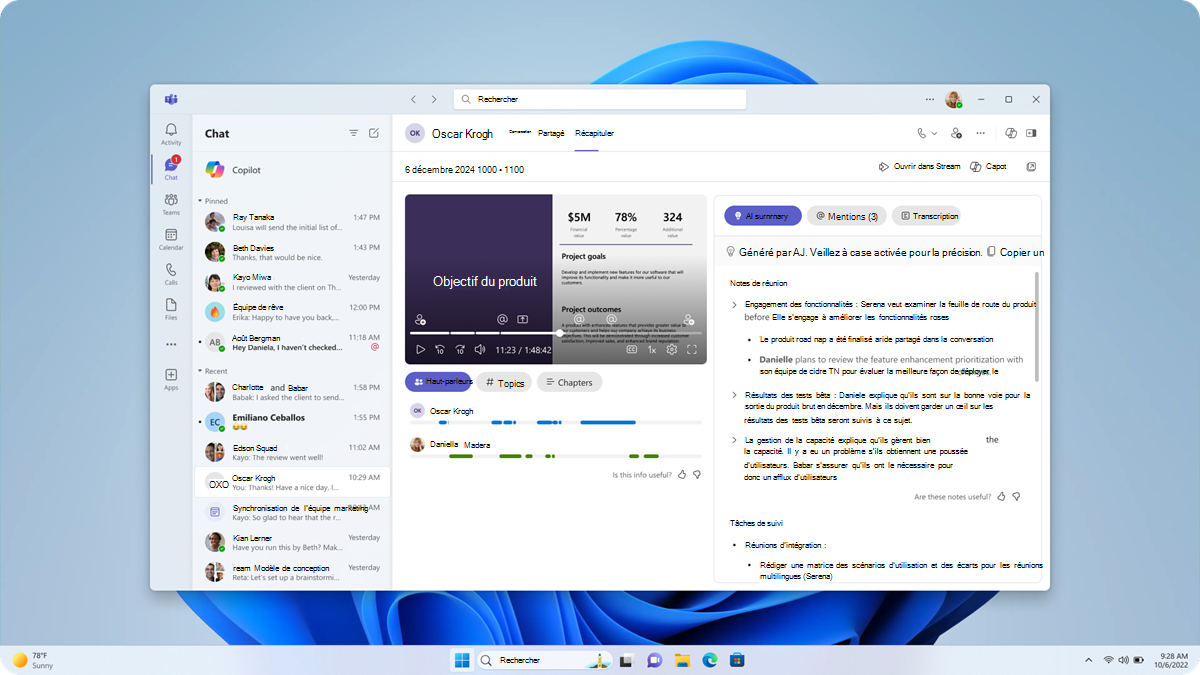Go forward with the right arrow
This screenshot has height=675, width=1200.
tap(434, 99)
